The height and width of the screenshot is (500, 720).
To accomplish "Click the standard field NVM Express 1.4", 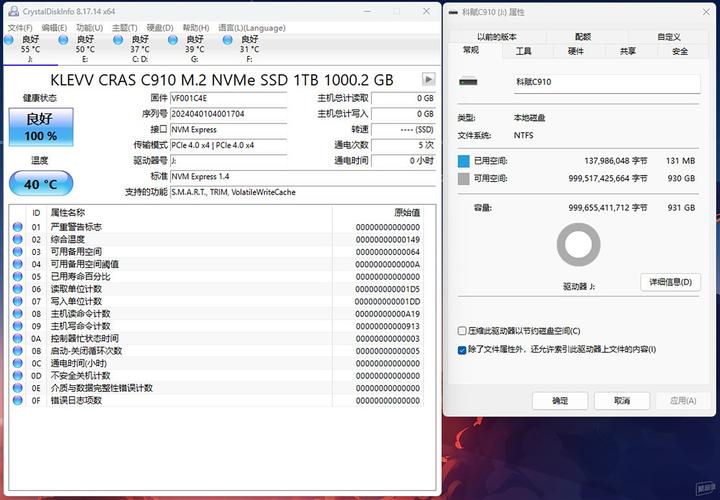I will (x=303, y=176).
